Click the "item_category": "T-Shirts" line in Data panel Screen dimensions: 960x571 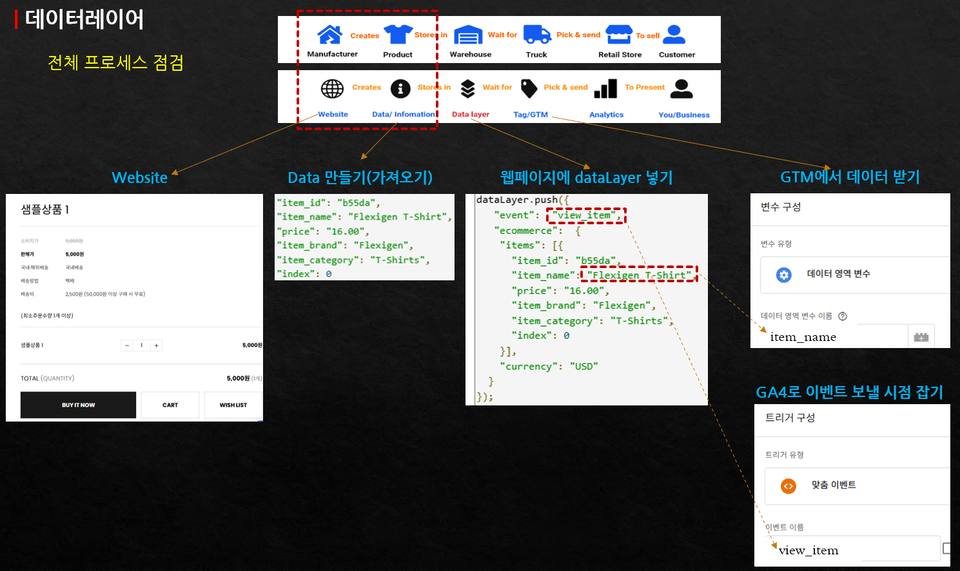pyautogui.click(x=353, y=260)
